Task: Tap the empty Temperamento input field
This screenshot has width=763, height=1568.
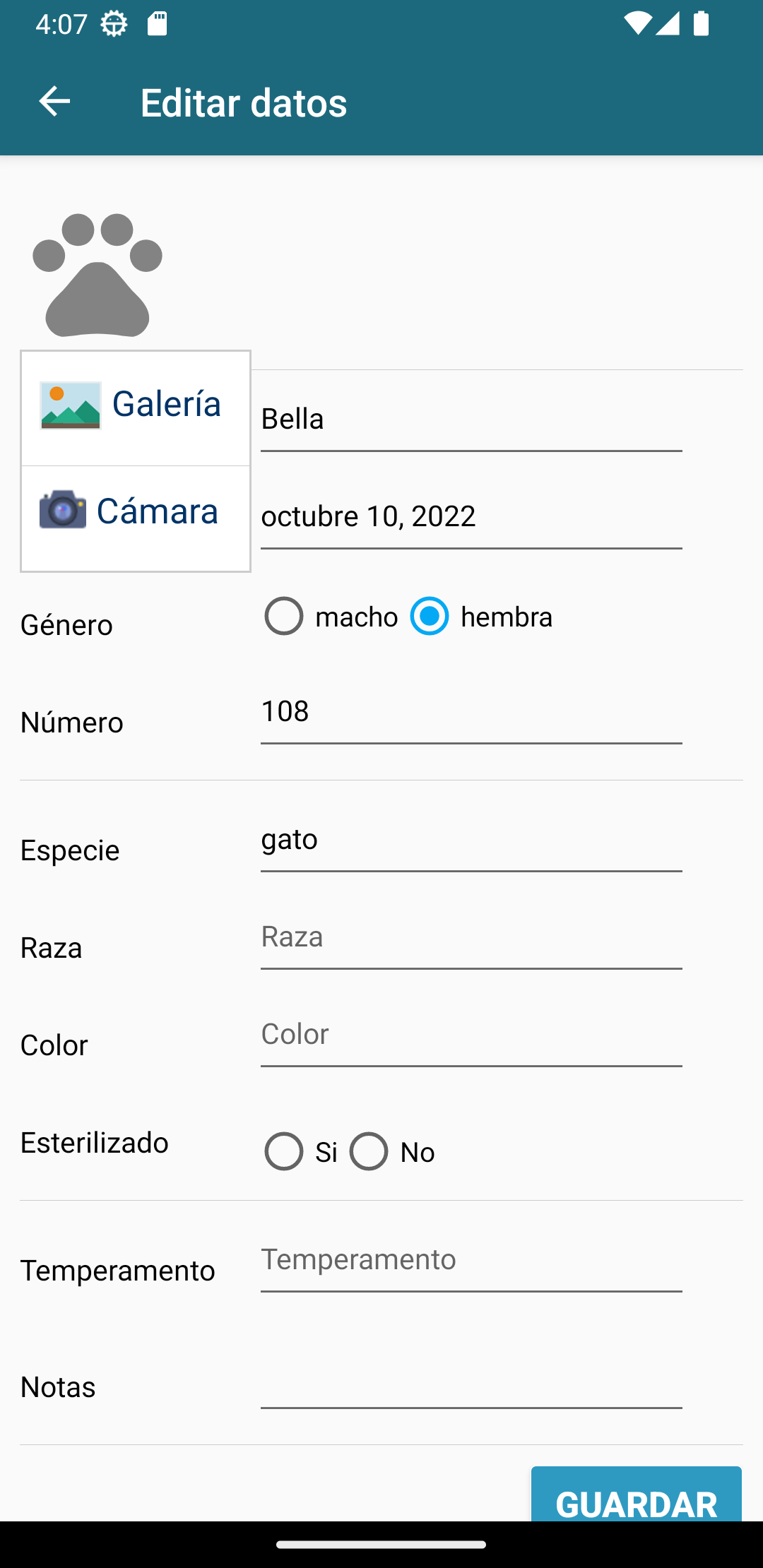Action: (471, 1260)
